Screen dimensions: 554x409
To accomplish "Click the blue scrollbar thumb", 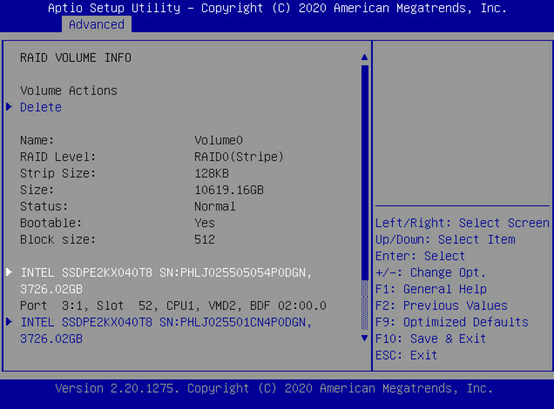I will pos(365,172).
